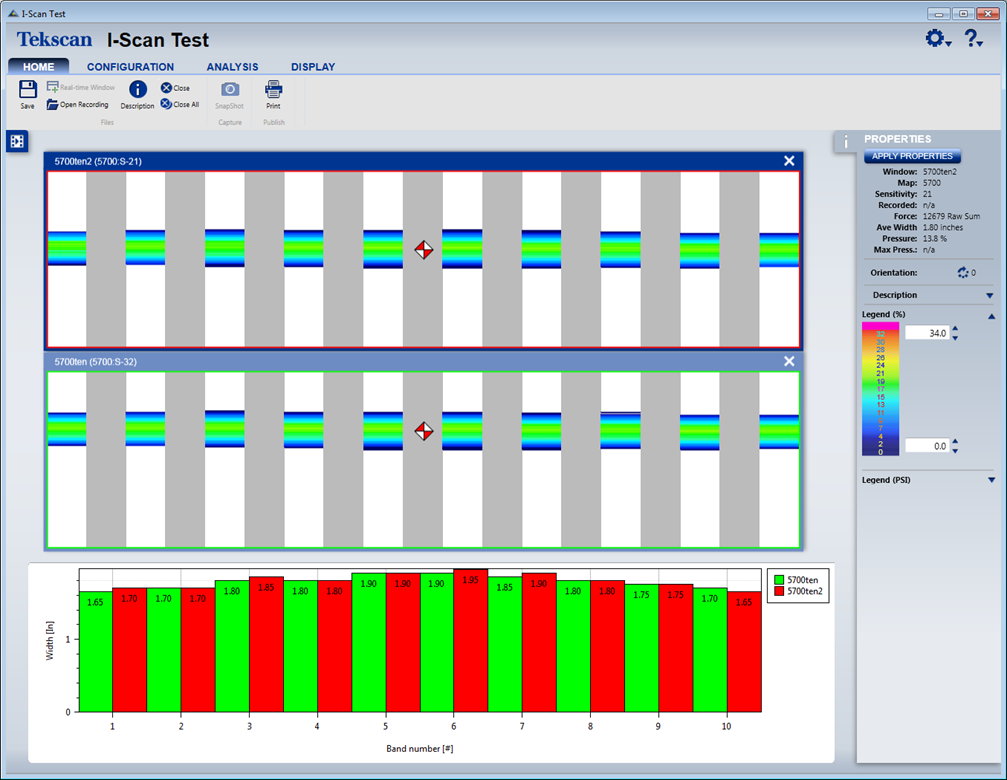Image resolution: width=1007 pixels, height=780 pixels.
Task: Click the APPLY PROPERTIES button
Action: click(912, 156)
